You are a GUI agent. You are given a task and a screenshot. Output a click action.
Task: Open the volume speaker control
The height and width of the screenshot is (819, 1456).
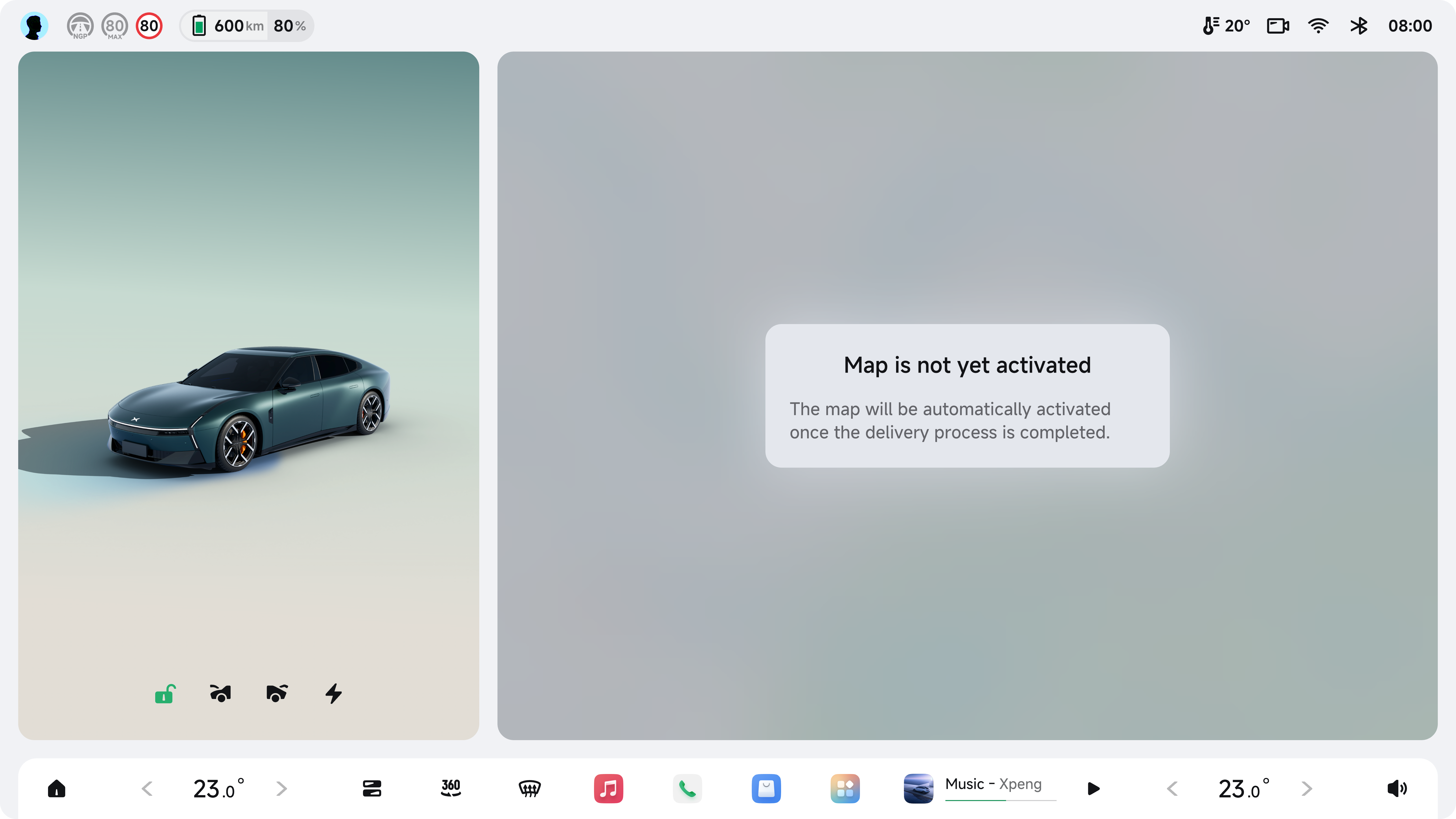[x=1397, y=788]
